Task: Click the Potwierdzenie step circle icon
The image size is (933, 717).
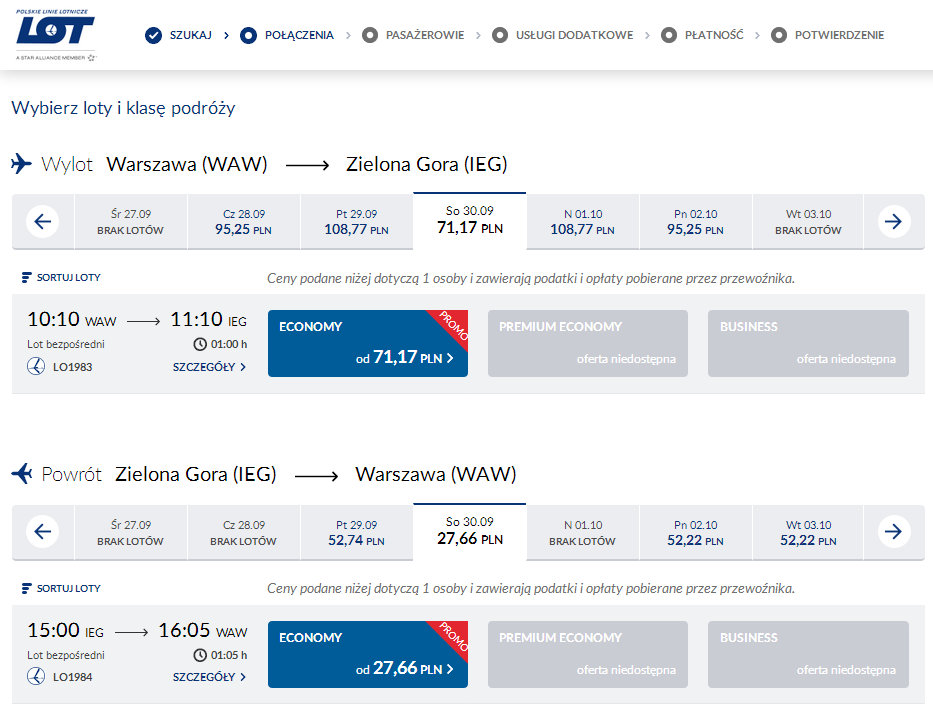Action: click(779, 35)
